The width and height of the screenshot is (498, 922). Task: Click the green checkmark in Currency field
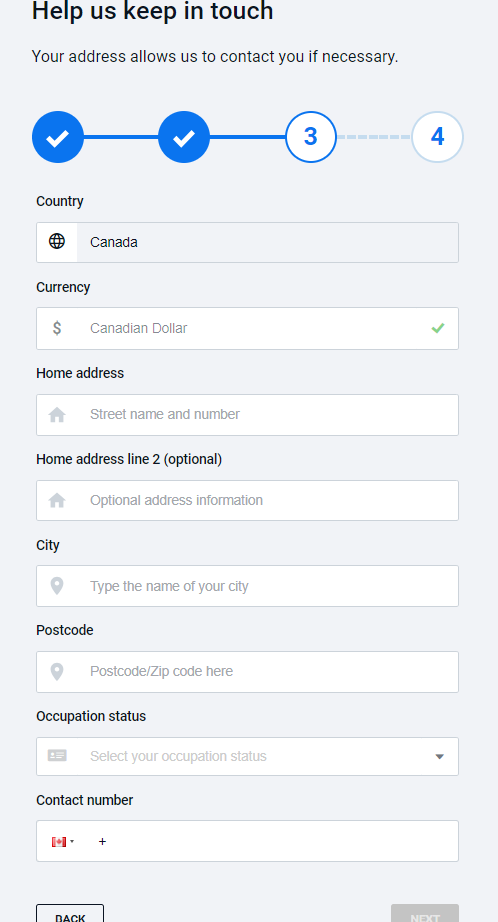(x=437, y=328)
